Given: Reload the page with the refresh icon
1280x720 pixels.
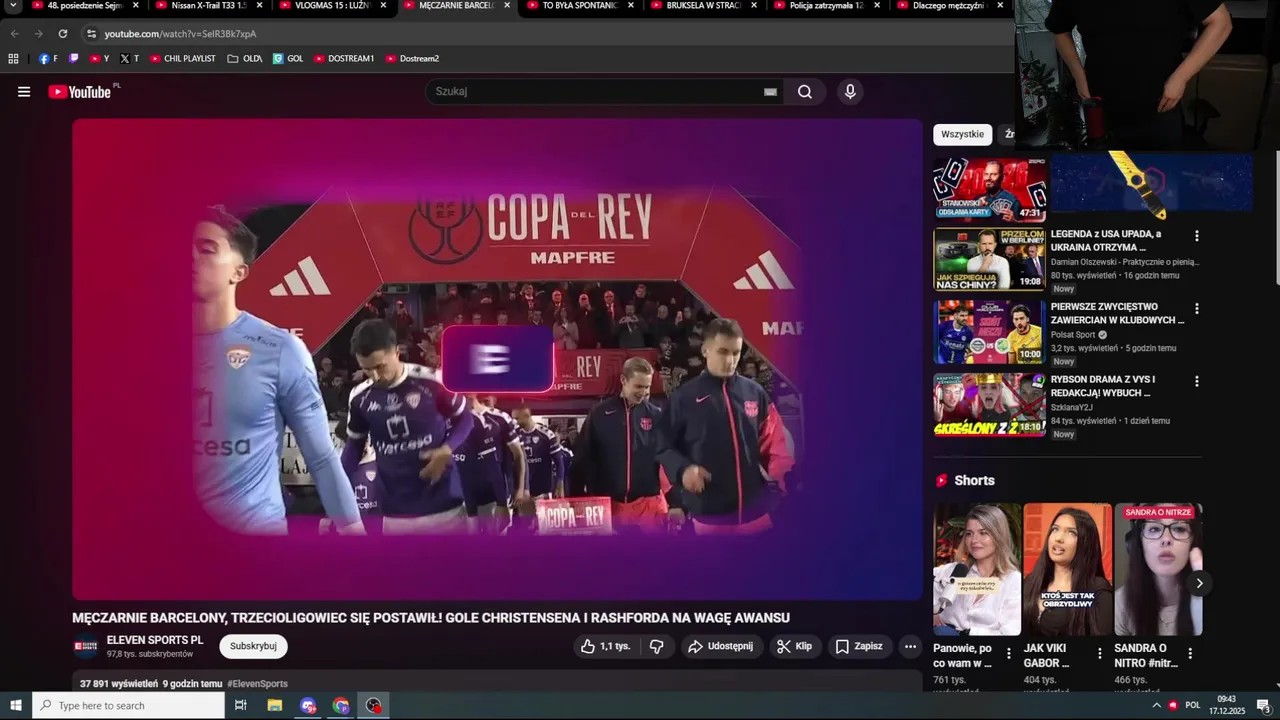Looking at the screenshot, I should (x=63, y=34).
